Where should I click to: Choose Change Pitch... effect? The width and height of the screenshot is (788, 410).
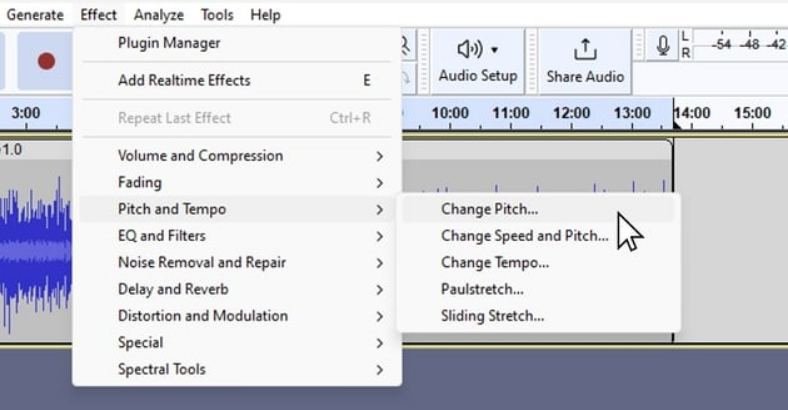point(489,209)
